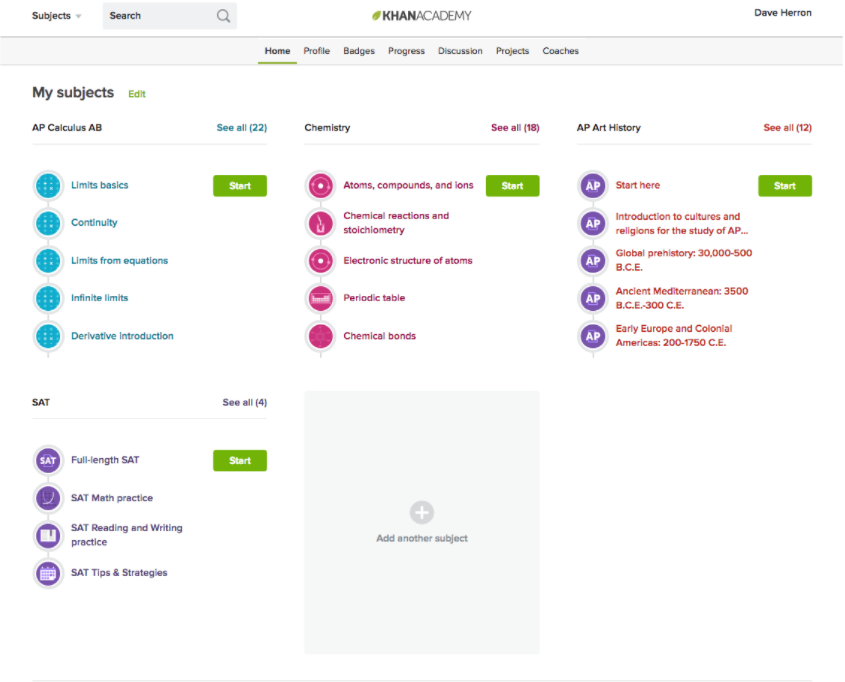845x682 pixels.
Task: Click the Chemical reactions and stoichiometry icon
Action: pyautogui.click(x=321, y=223)
